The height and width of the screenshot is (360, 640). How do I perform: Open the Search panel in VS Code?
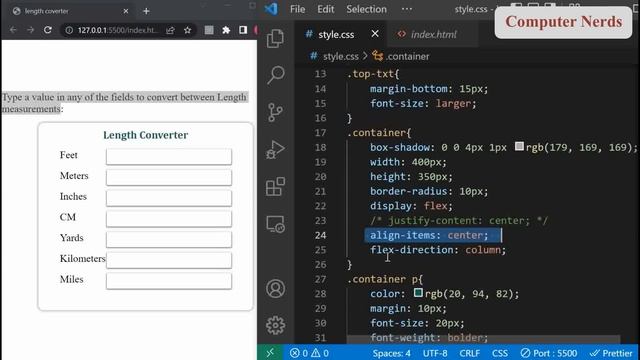pos(276,75)
